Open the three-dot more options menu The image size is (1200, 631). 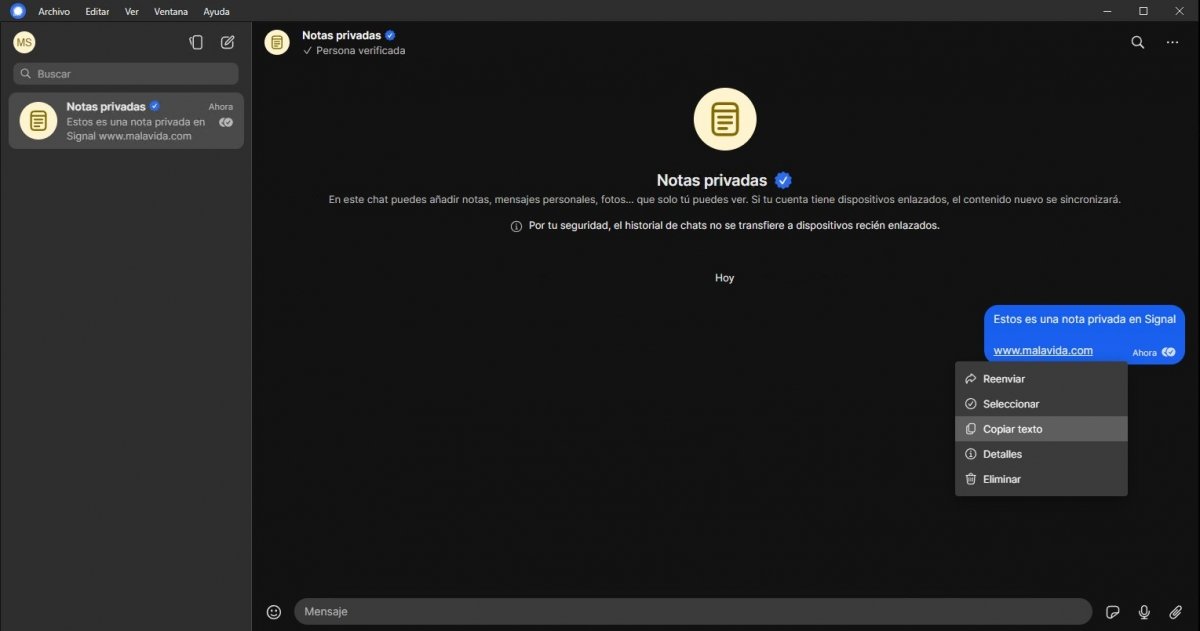click(1172, 42)
